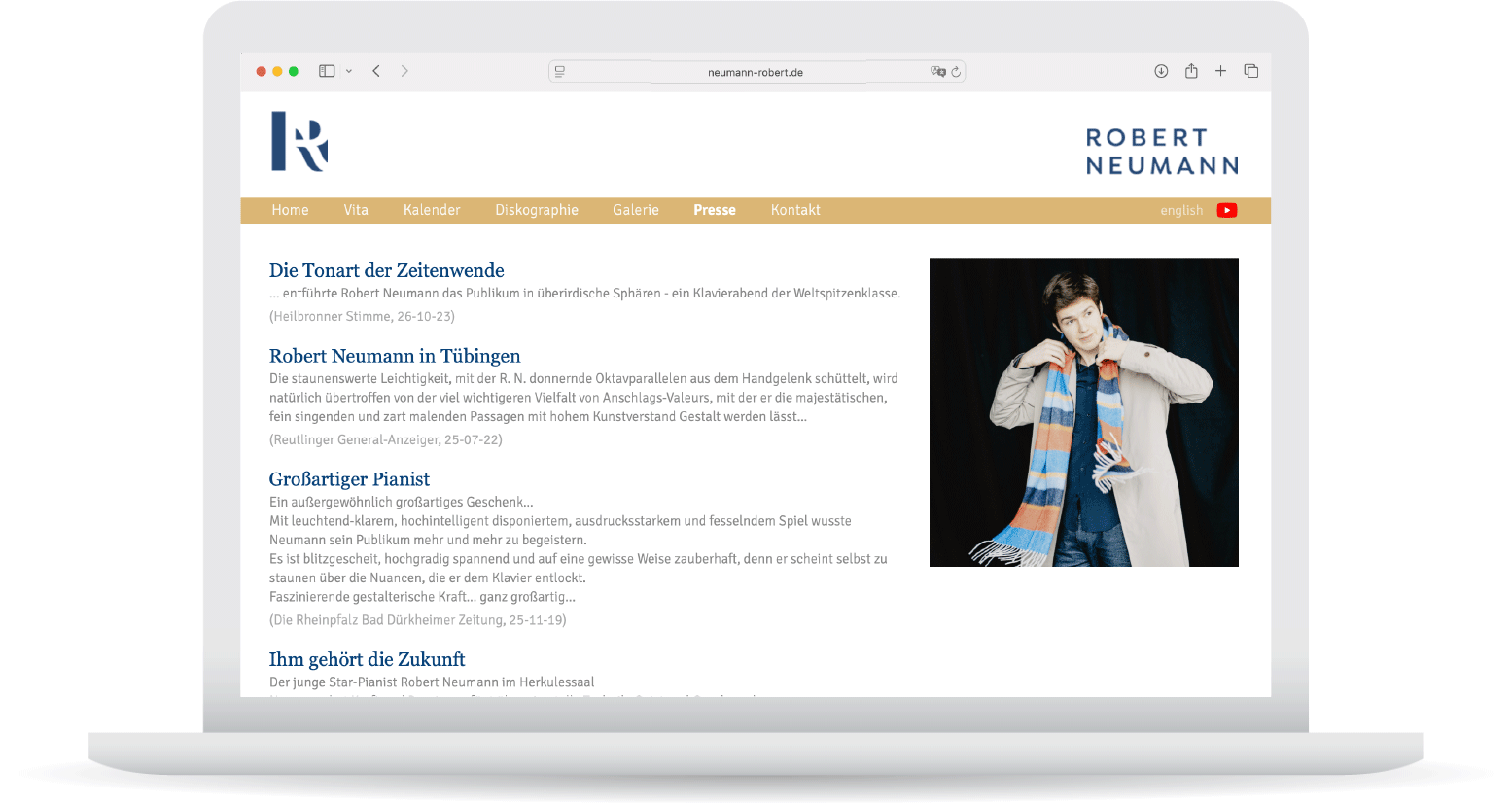Click the RN logo in header
This screenshot has width=1512, height=805.
pos(299,142)
